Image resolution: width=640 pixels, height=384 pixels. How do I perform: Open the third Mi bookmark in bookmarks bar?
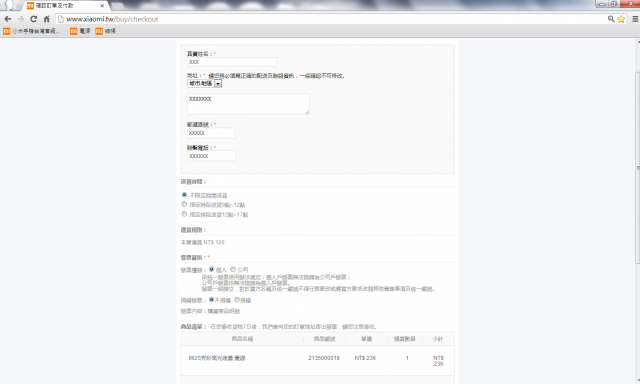(105, 31)
